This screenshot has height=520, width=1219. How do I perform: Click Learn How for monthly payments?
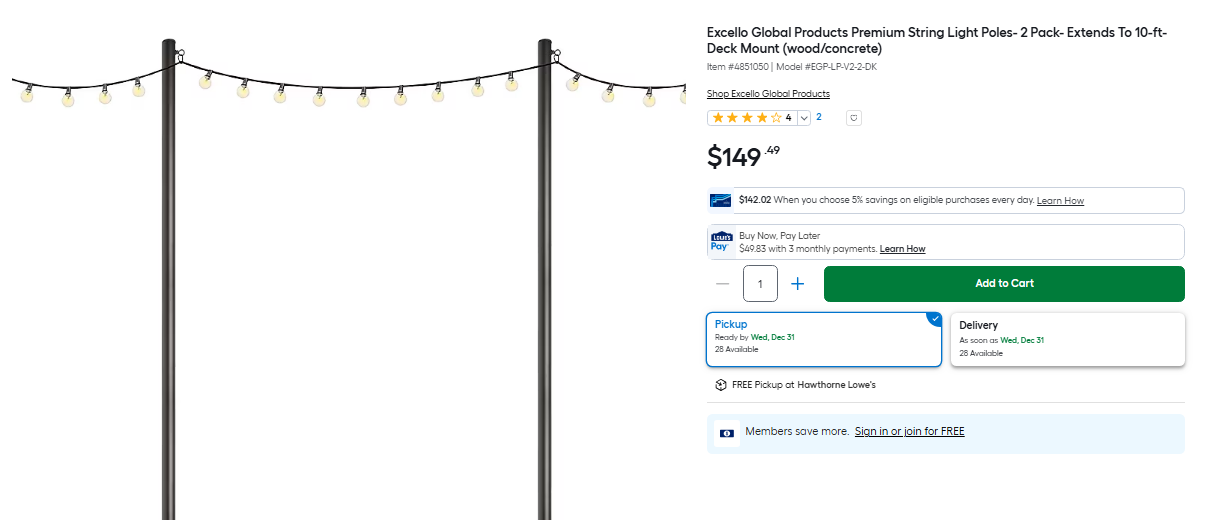(902, 249)
